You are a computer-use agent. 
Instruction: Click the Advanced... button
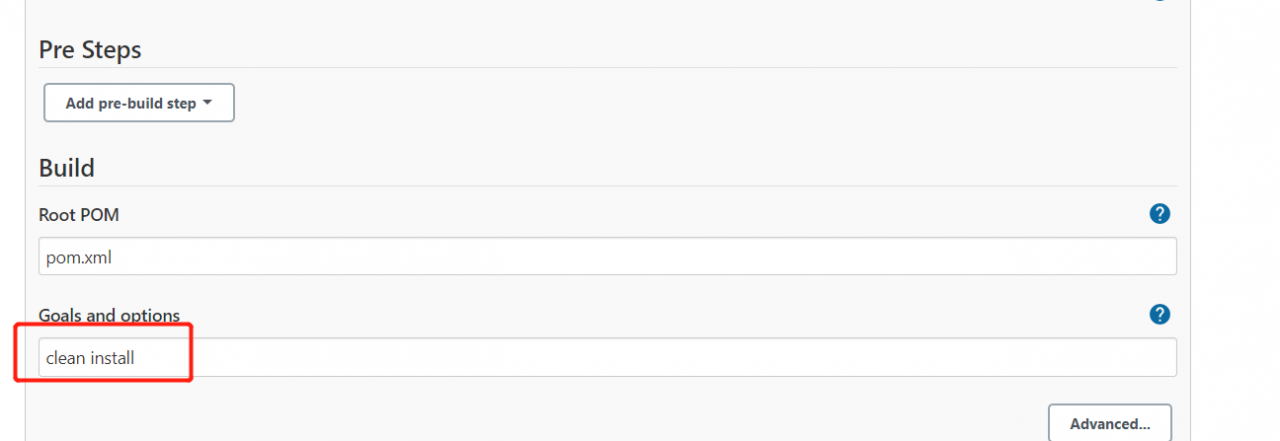pos(1110,423)
